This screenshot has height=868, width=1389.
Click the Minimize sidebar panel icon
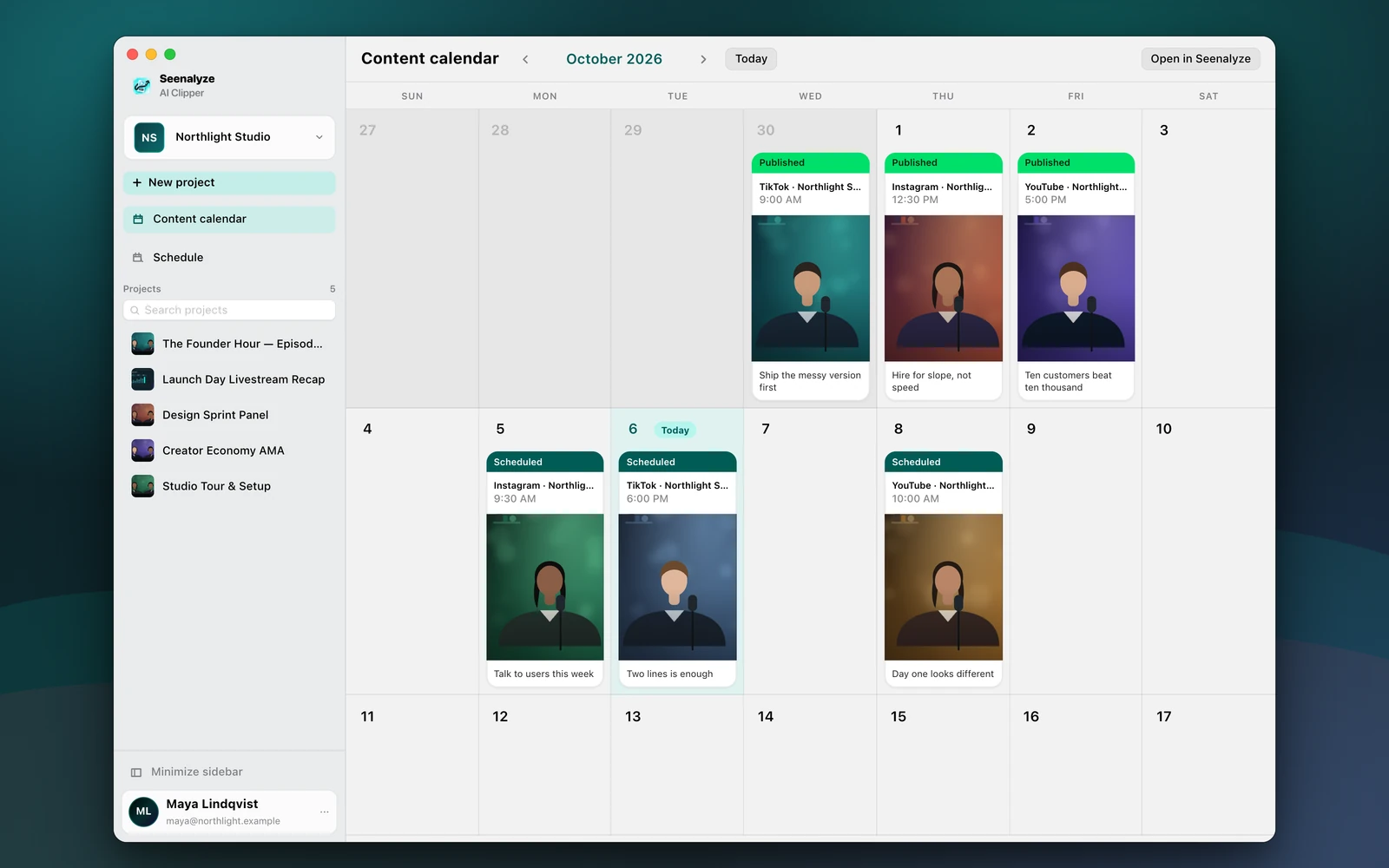[x=136, y=773]
